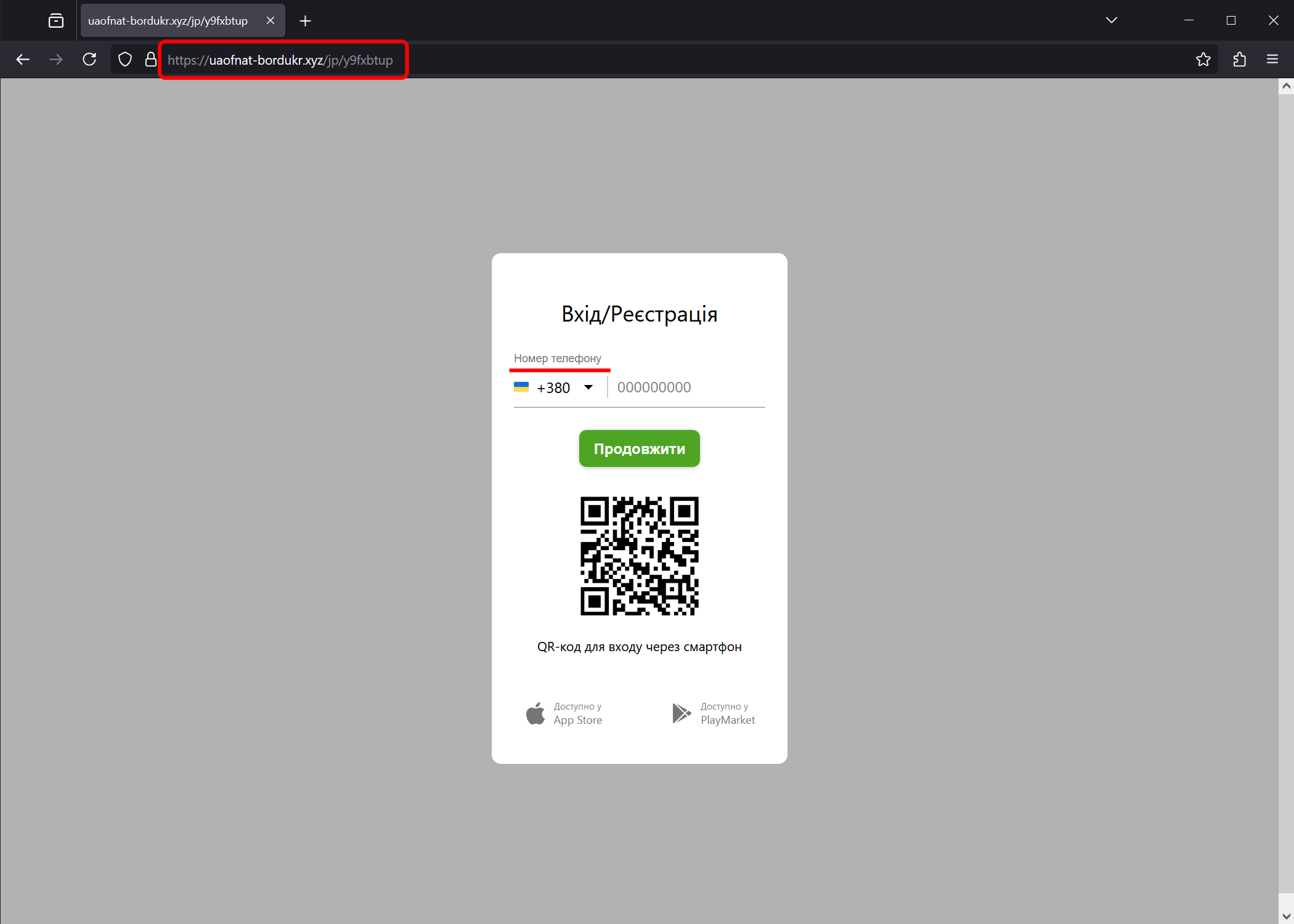
Task: Reload the current page
Action: (x=89, y=60)
